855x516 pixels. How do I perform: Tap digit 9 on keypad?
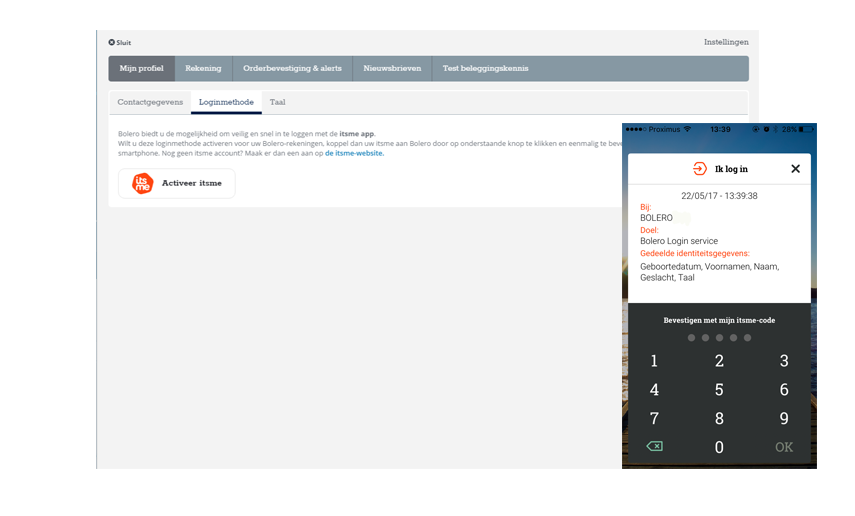coord(784,419)
